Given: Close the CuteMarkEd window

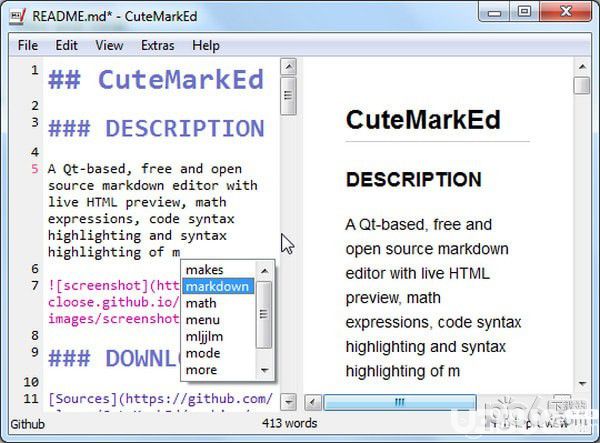Looking at the screenshot, I should (566, 12).
